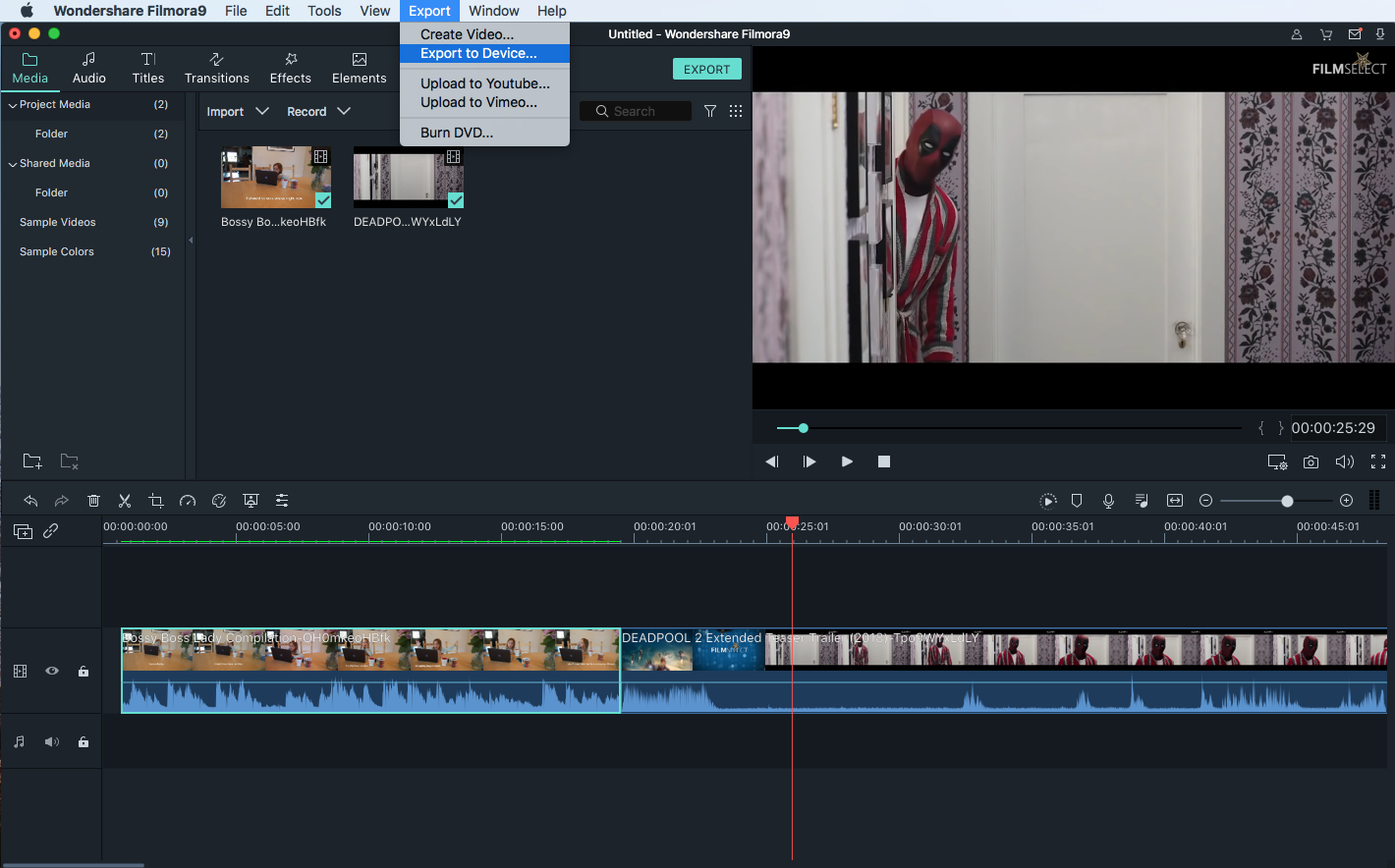This screenshot has height=868, width=1395.
Task: Click the play-from-start button beside play
Action: (809, 461)
